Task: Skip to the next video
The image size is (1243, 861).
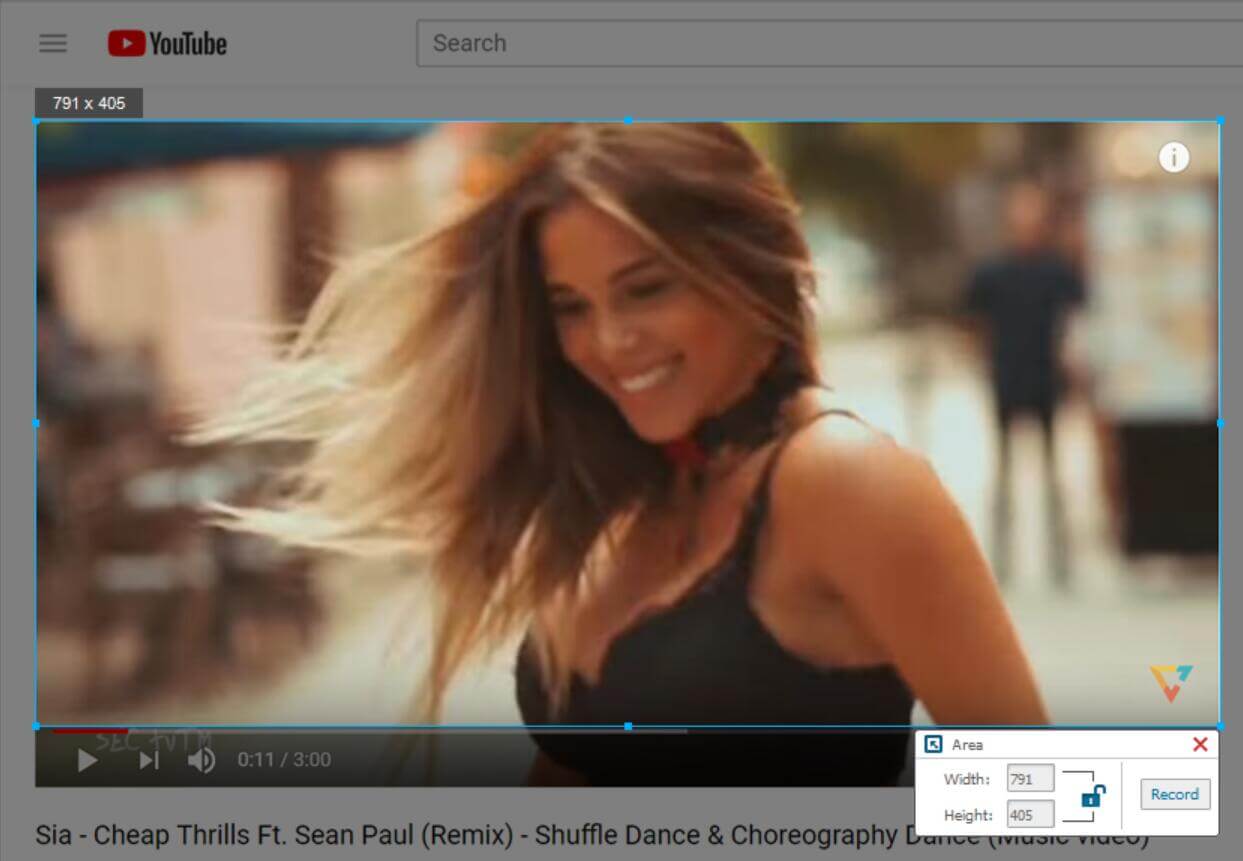Action: (149, 760)
